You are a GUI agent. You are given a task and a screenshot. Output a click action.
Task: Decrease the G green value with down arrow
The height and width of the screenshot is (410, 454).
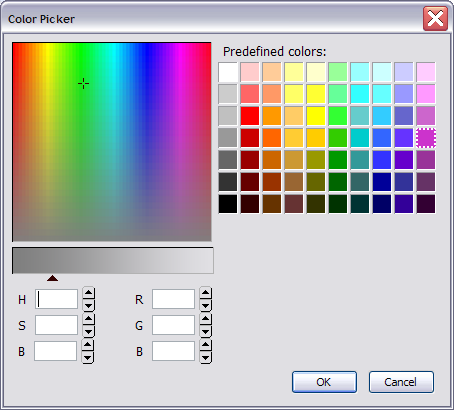coord(206,331)
